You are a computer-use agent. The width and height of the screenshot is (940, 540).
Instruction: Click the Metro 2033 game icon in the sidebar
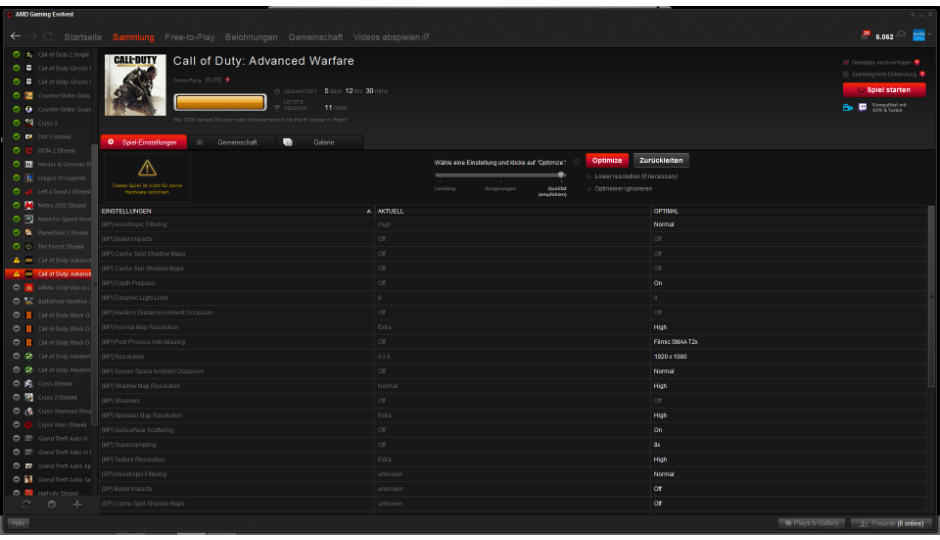click(x=29, y=205)
